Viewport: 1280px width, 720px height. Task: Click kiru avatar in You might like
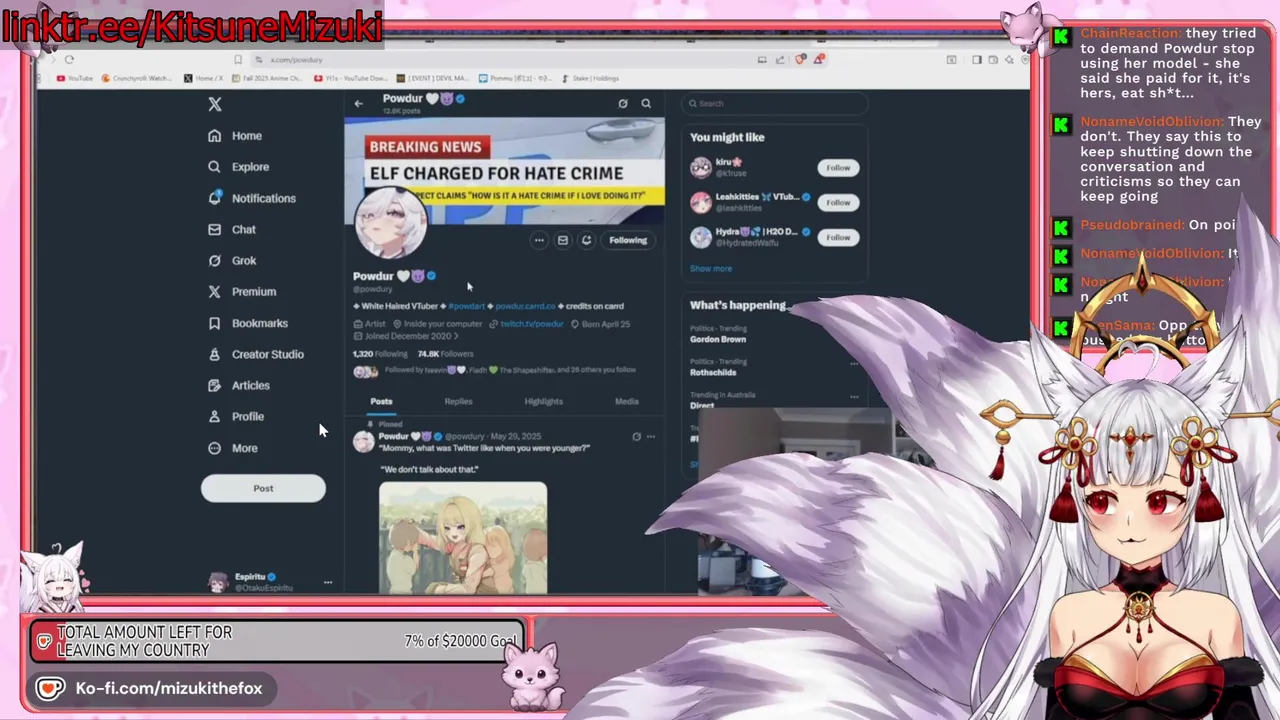pyautogui.click(x=701, y=167)
